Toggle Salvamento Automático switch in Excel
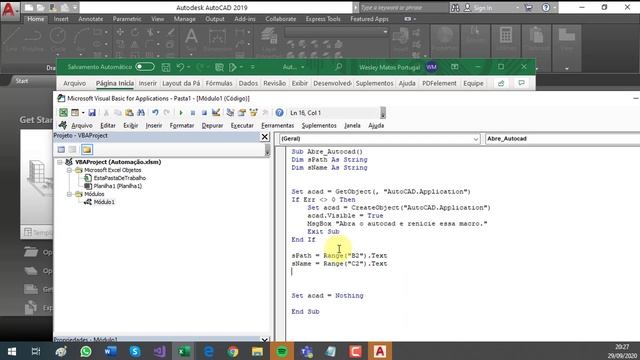 click(145, 67)
